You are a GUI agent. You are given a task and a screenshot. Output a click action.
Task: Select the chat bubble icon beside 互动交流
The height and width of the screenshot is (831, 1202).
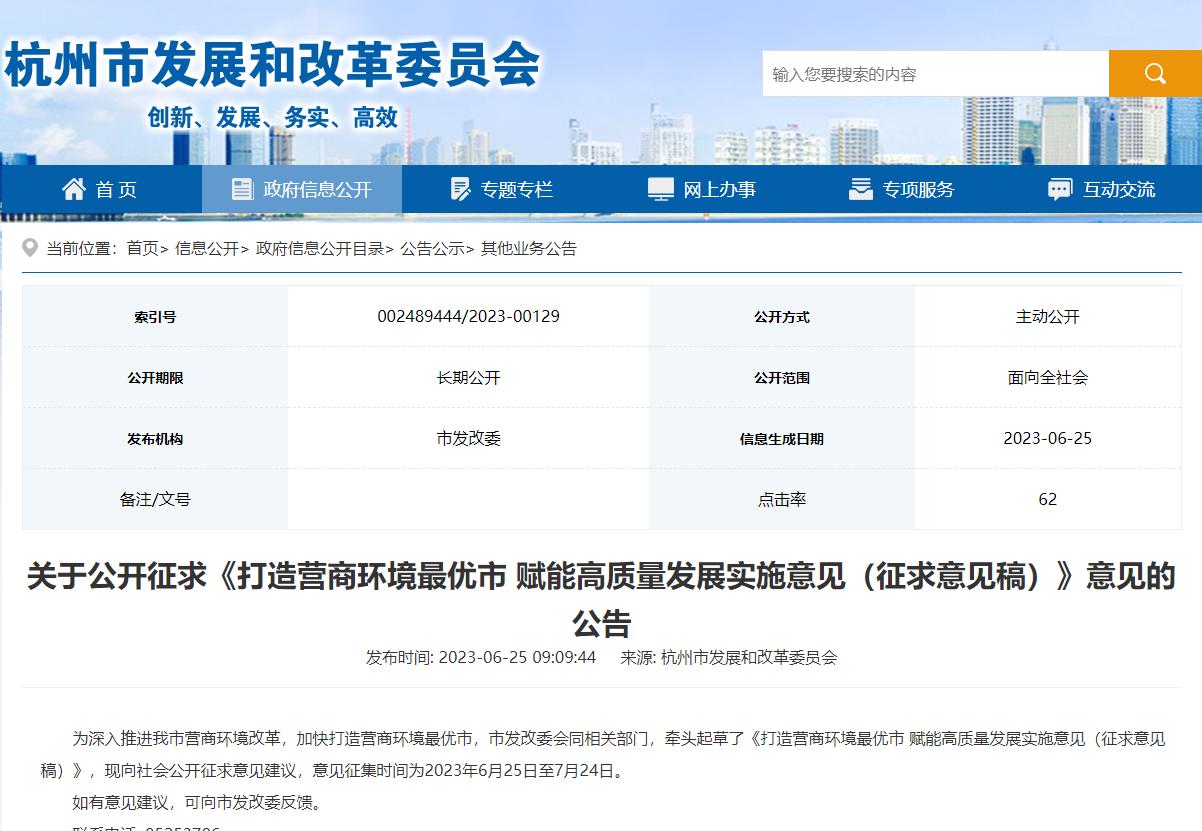point(1059,188)
